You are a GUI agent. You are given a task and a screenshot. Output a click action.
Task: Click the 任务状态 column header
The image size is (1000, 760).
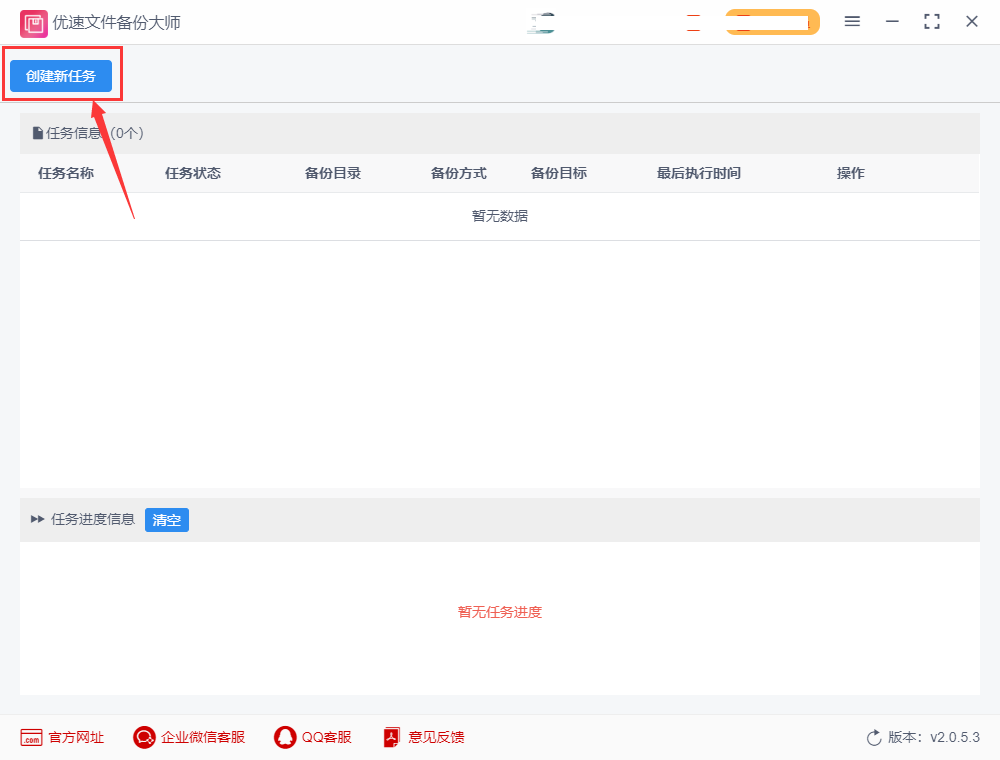pos(193,173)
